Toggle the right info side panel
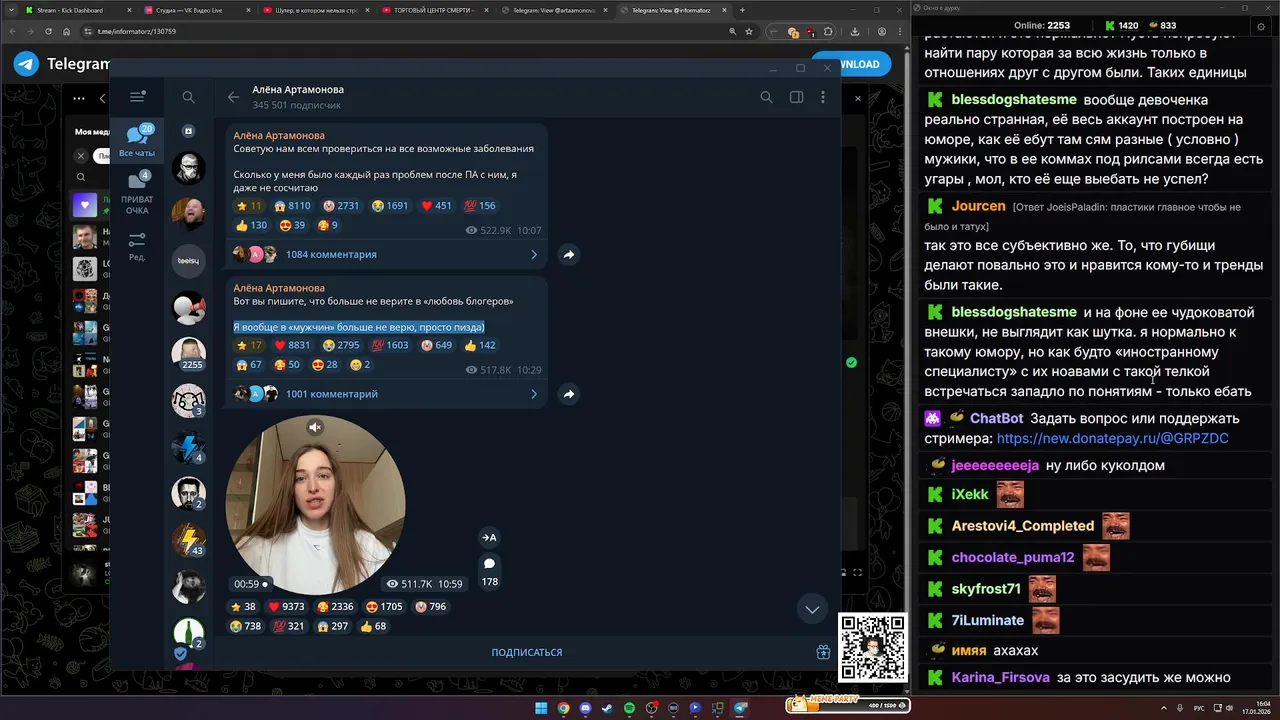 click(x=796, y=97)
